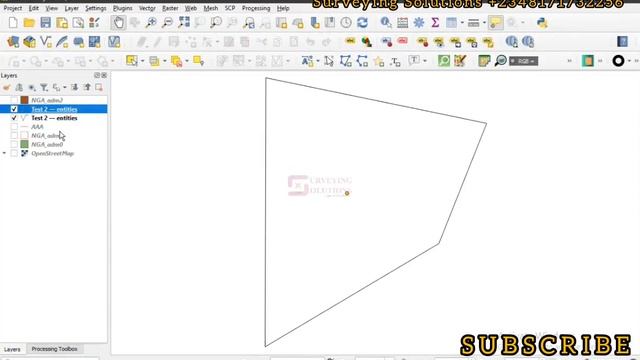Click the black ring icon in toolbar

pyautogui.click(x=618, y=61)
